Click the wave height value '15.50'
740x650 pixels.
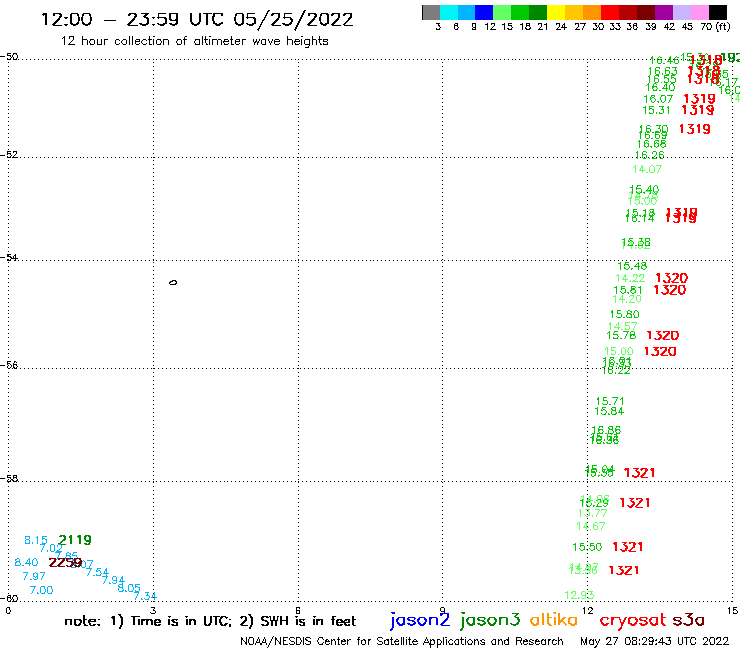pos(587,547)
